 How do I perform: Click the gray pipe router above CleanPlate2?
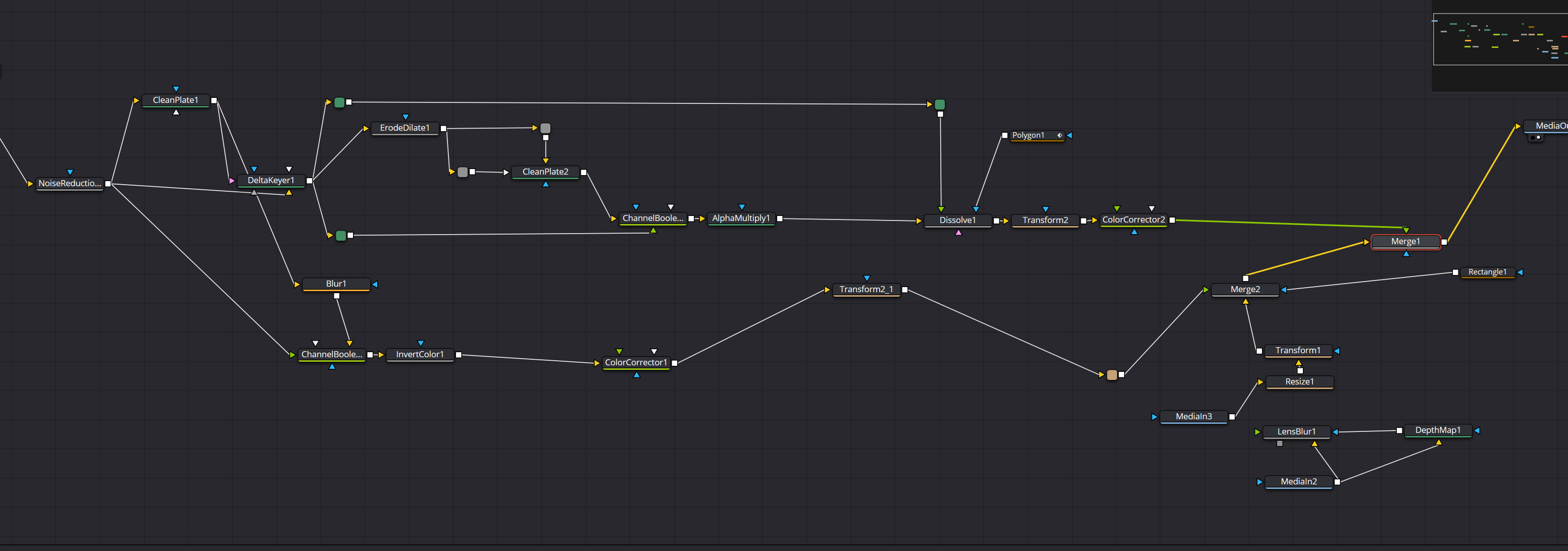(x=545, y=128)
